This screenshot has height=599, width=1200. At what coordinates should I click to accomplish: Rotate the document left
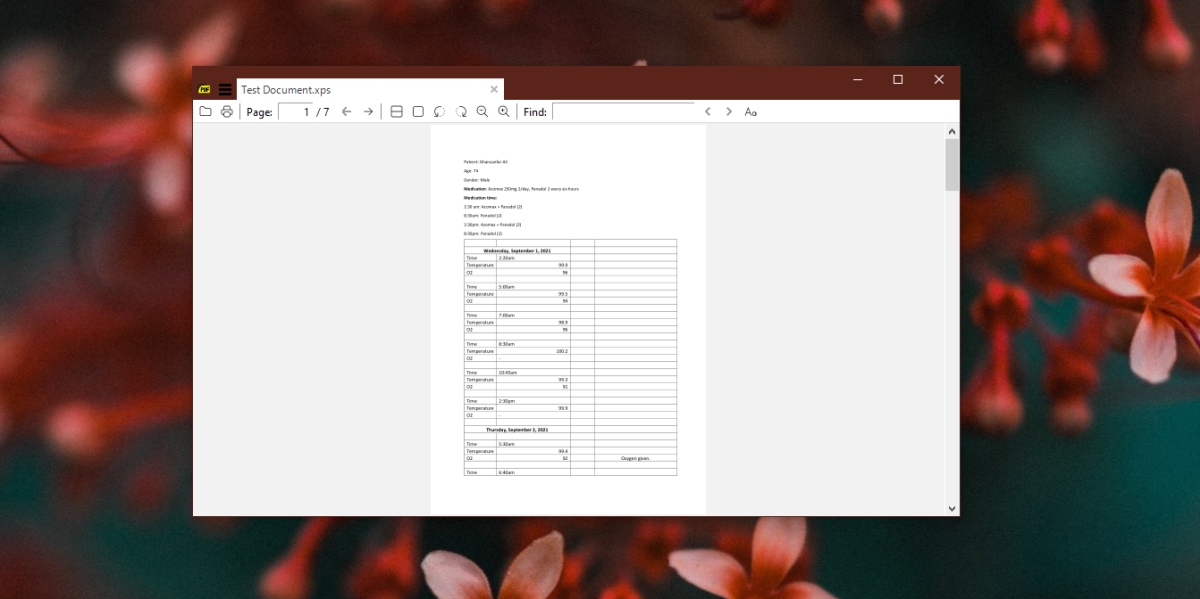pyautogui.click(x=439, y=111)
